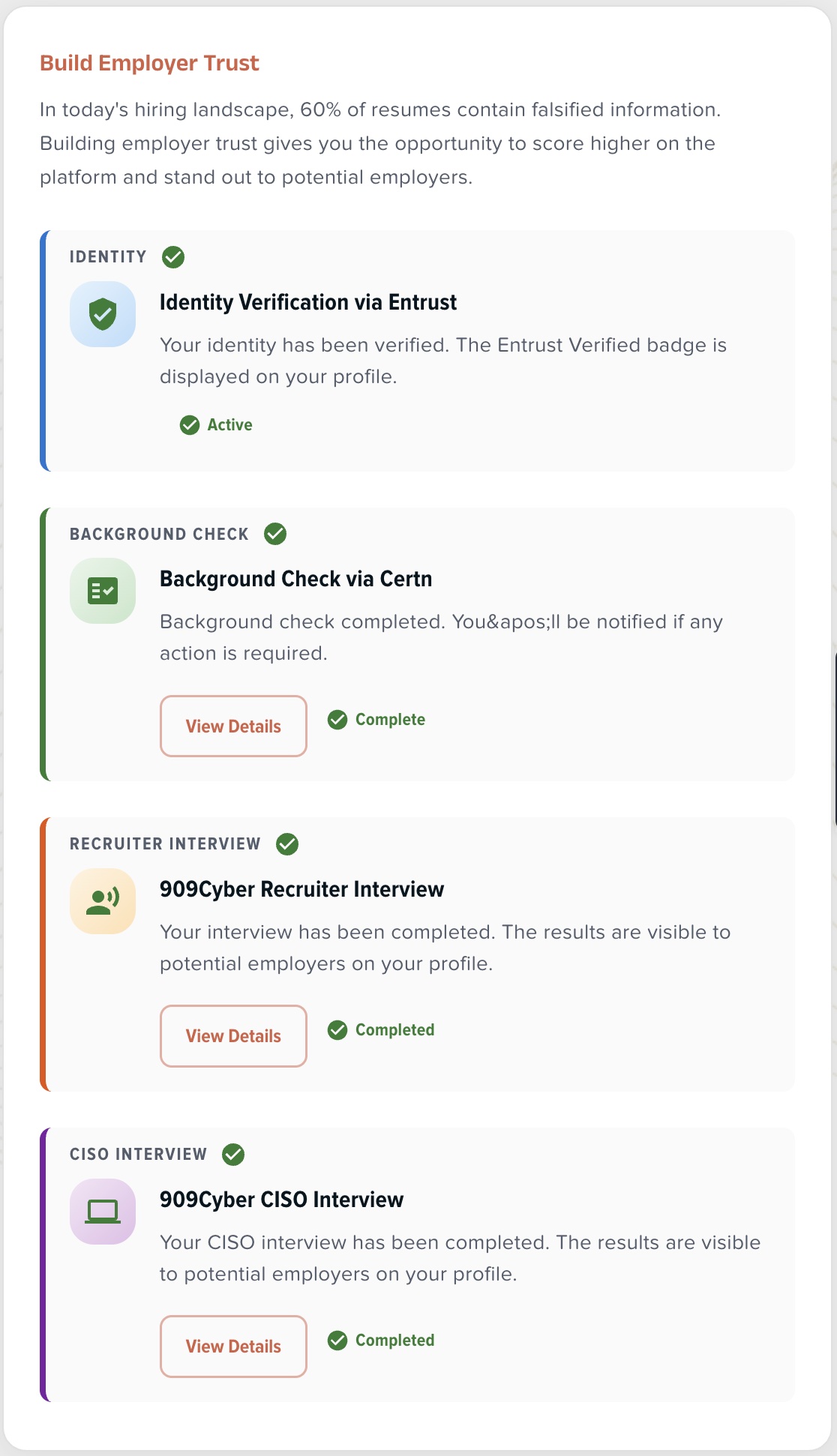Click the Build Employer Trust heading
Viewport: 837px width, 1456px height.
point(149,63)
